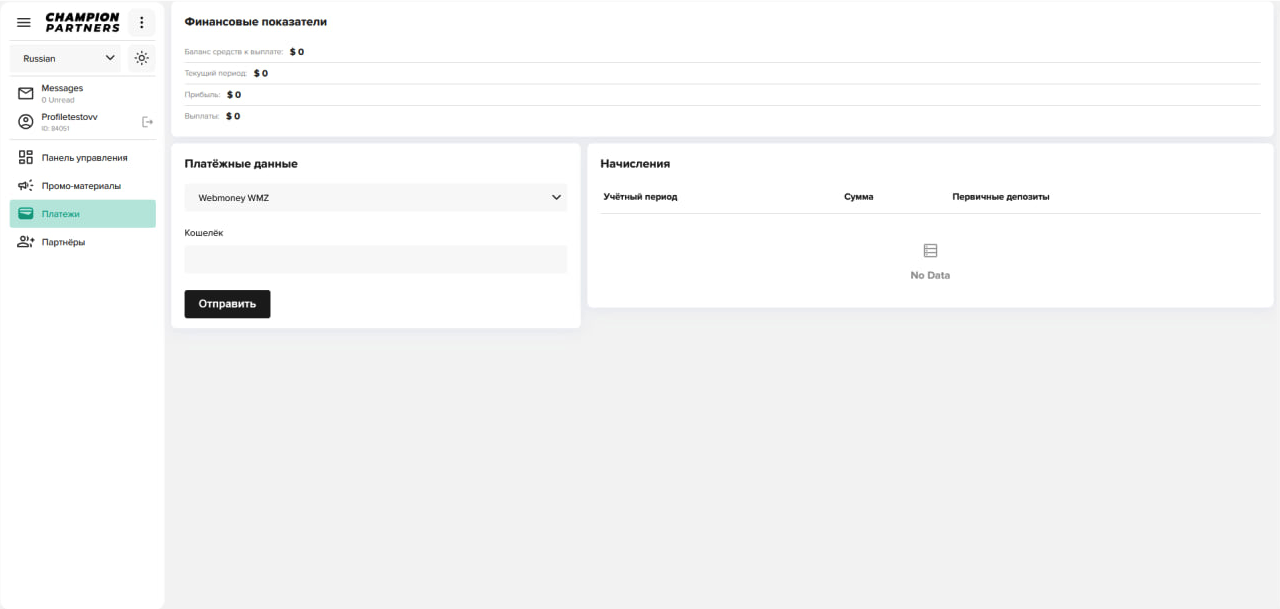Click the logout icon next to Profiletestovv

[x=147, y=122]
